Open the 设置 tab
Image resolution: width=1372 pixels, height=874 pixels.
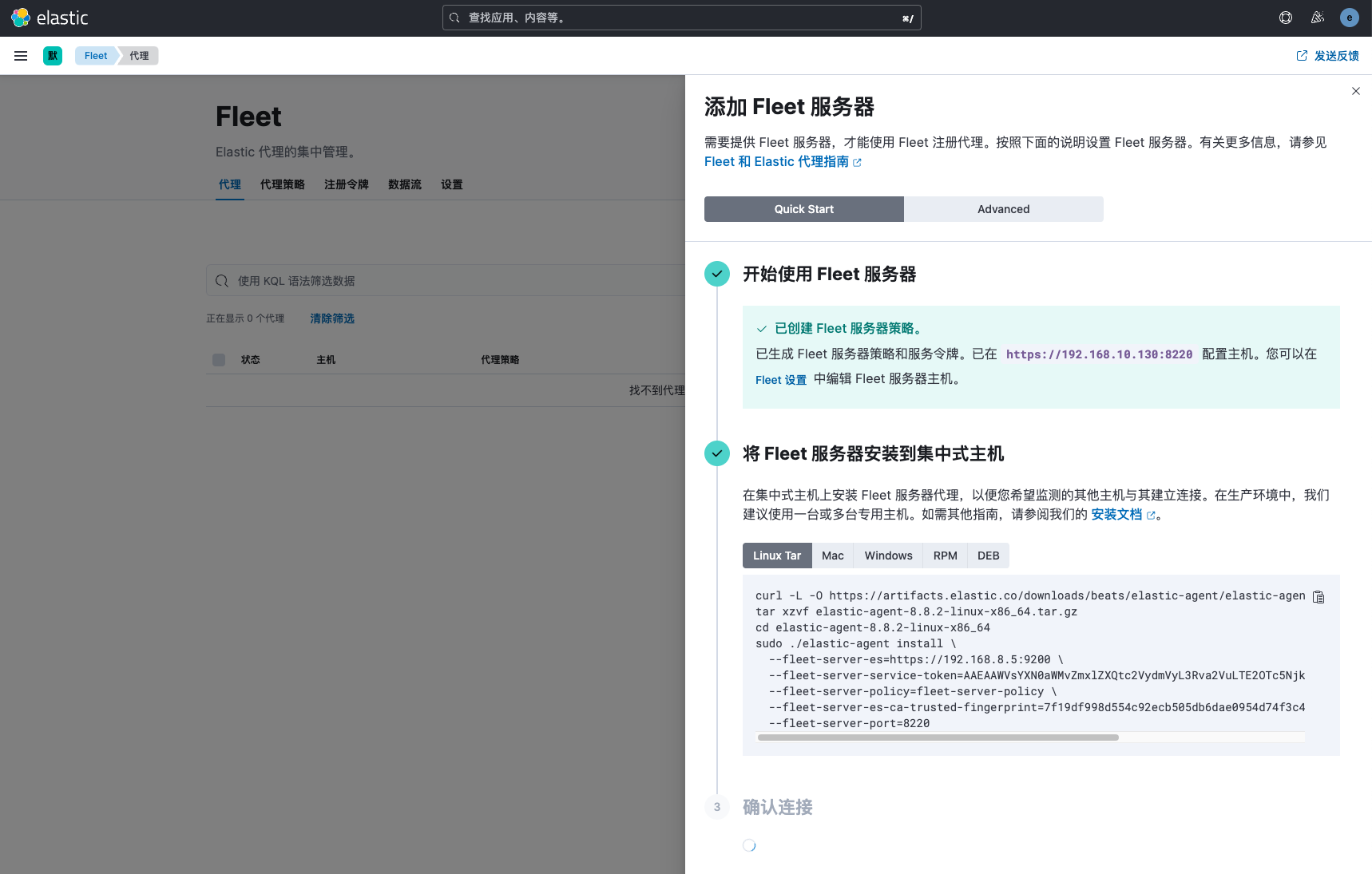(452, 184)
